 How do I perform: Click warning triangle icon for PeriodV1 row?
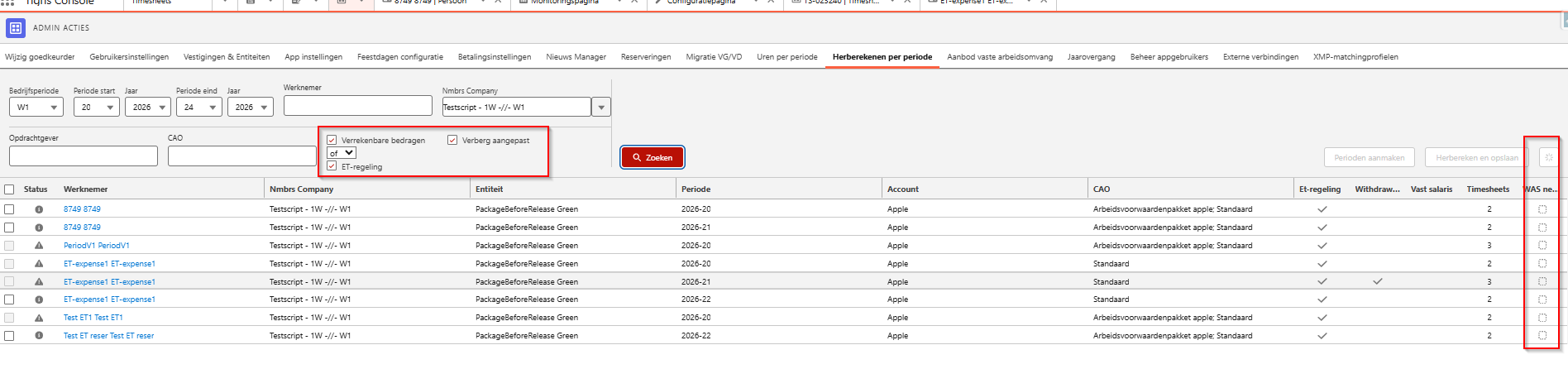(x=39, y=246)
